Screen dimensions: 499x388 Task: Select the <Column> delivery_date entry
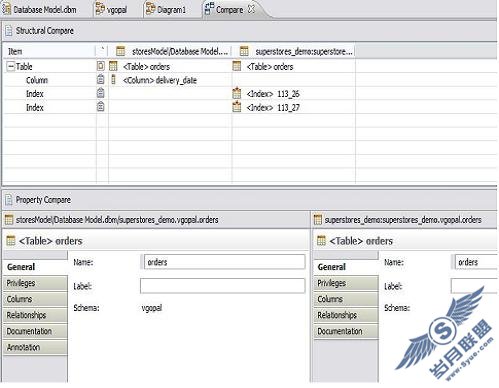click(160, 80)
